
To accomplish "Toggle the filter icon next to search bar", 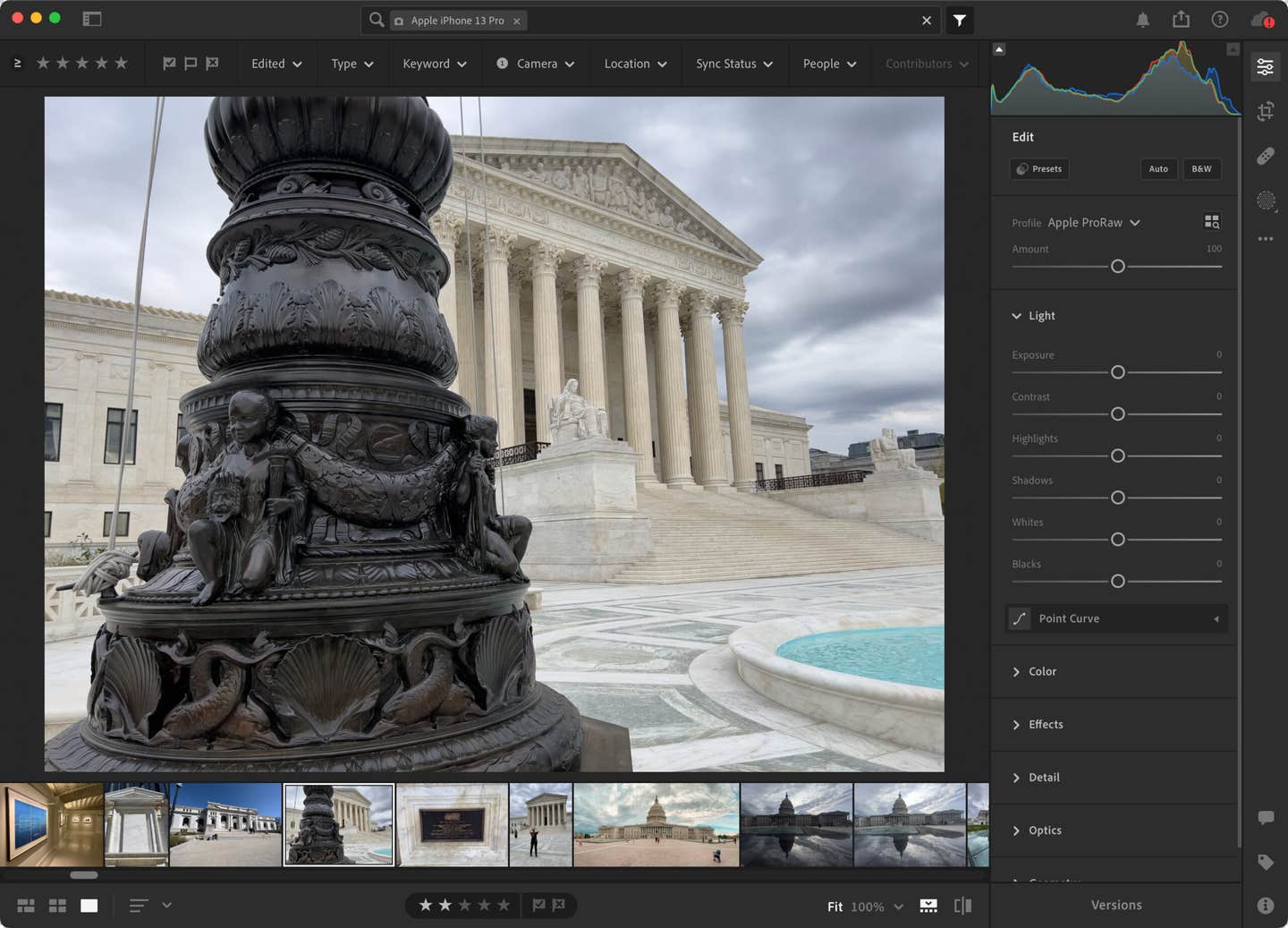I will (960, 20).
